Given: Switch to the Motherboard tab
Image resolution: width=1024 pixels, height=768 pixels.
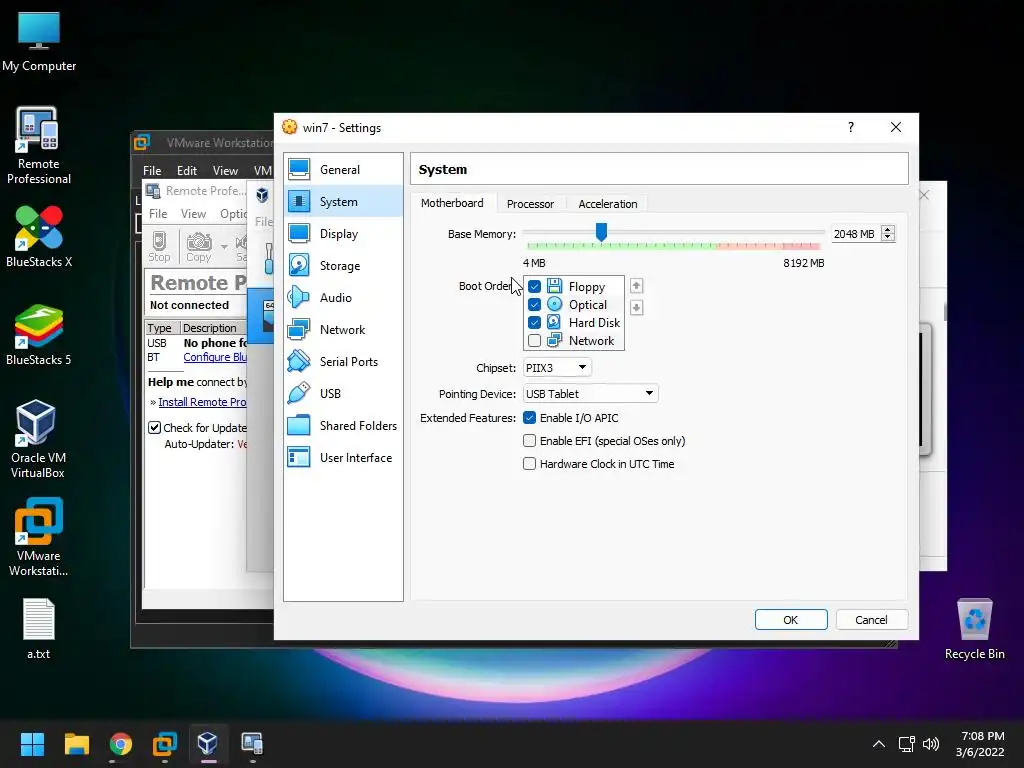Looking at the screenshot, I should coord(452,203).
